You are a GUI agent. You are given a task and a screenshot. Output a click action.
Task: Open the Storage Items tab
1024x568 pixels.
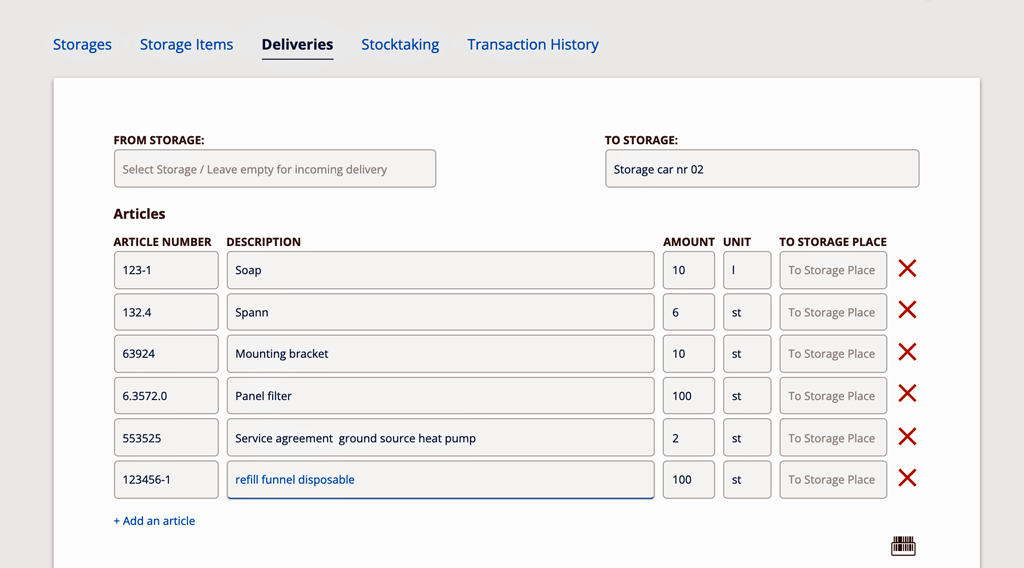(x=186, y=44)
